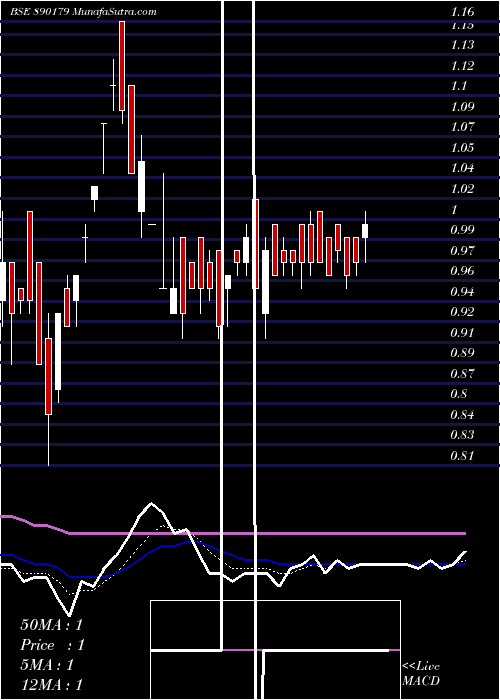This screenshot has height=700, width=500.
Task: Click the 1.13 price axis label
Action: coord(462,45)
